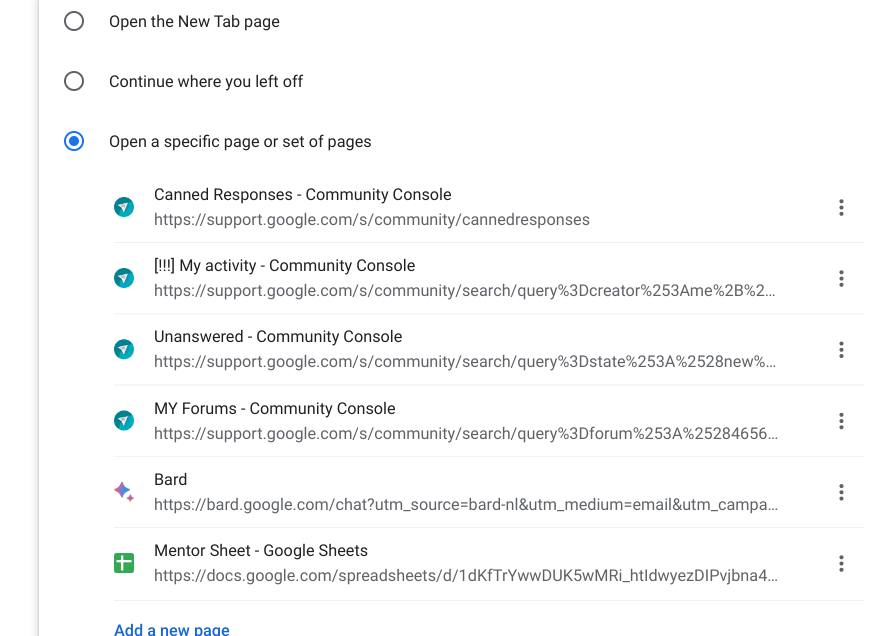This screenshot has height=636, width=889.
Task: Open more actions menu for Unanswered
Action: coord(841,350)
